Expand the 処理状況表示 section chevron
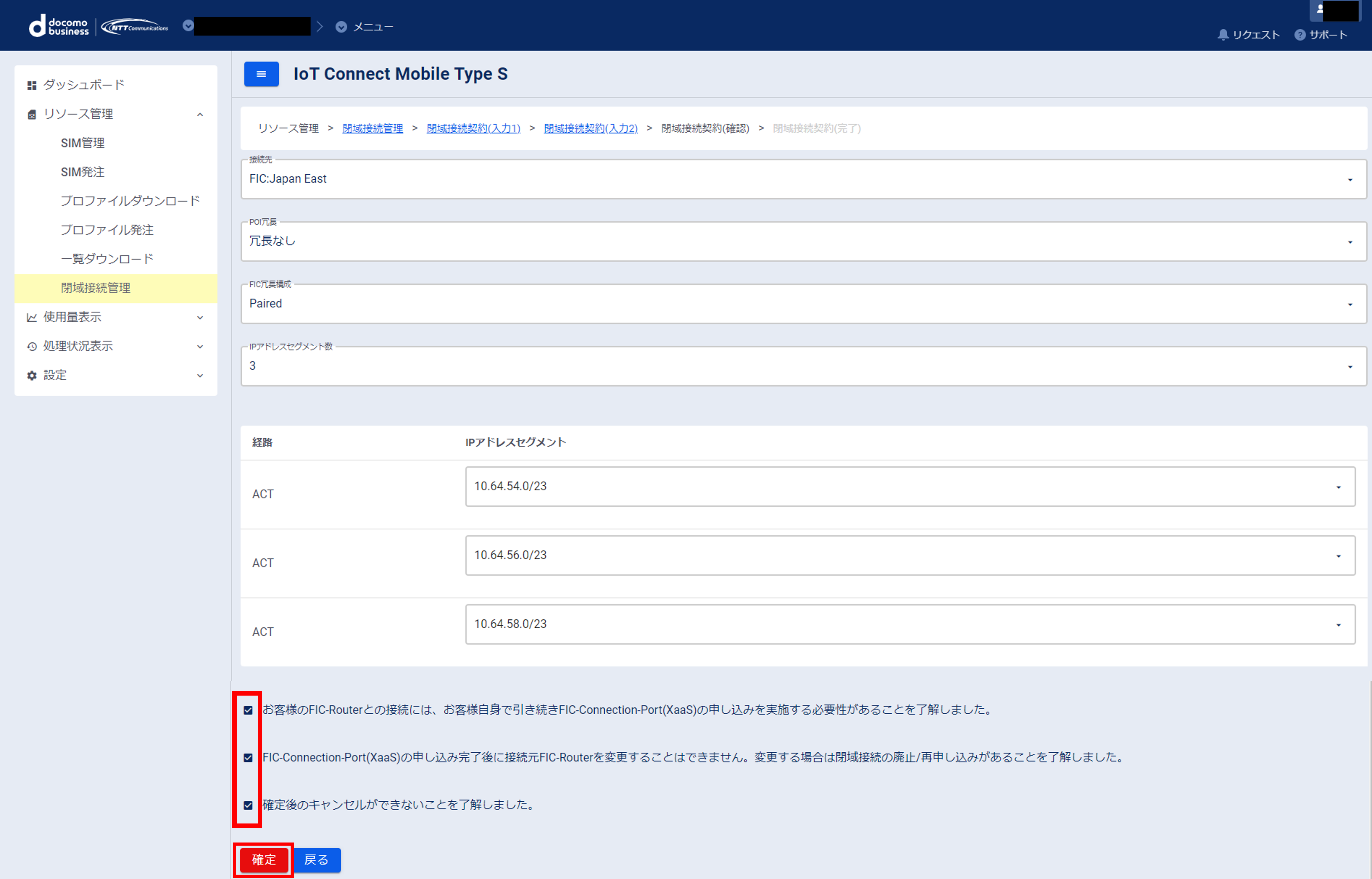The width and height of the screenshot is (1372, 879). click(x=200, y=347)
